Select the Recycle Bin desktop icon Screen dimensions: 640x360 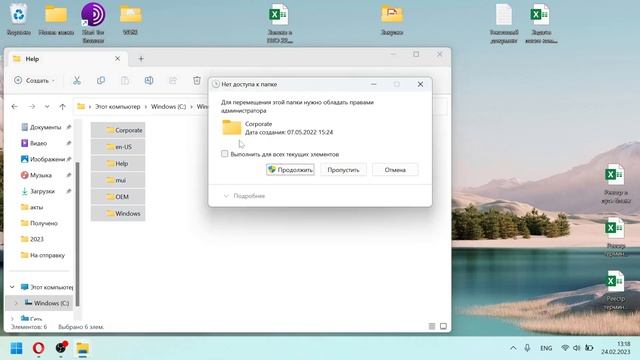coord(19,20)
